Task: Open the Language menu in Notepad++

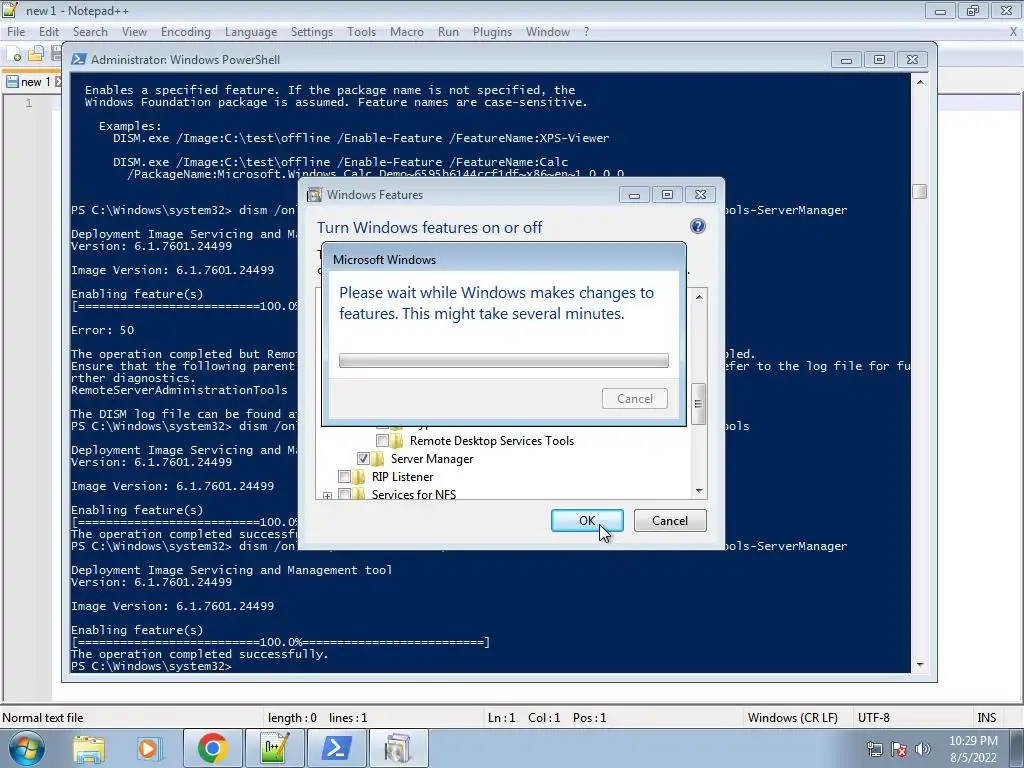Action: (251, 32)
